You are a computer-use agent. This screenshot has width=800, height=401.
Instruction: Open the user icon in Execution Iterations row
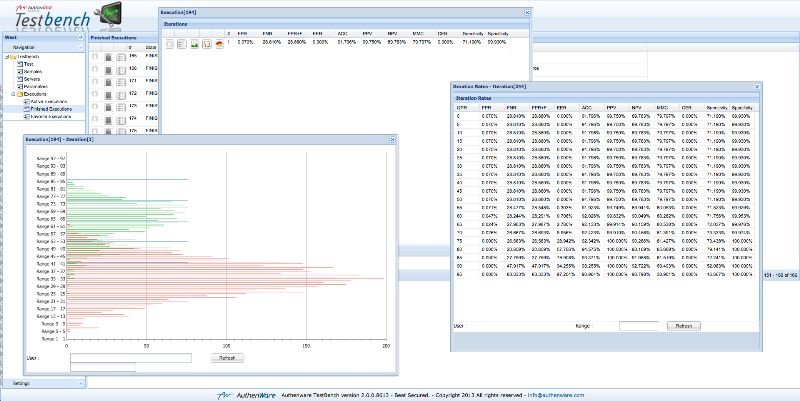169,44
